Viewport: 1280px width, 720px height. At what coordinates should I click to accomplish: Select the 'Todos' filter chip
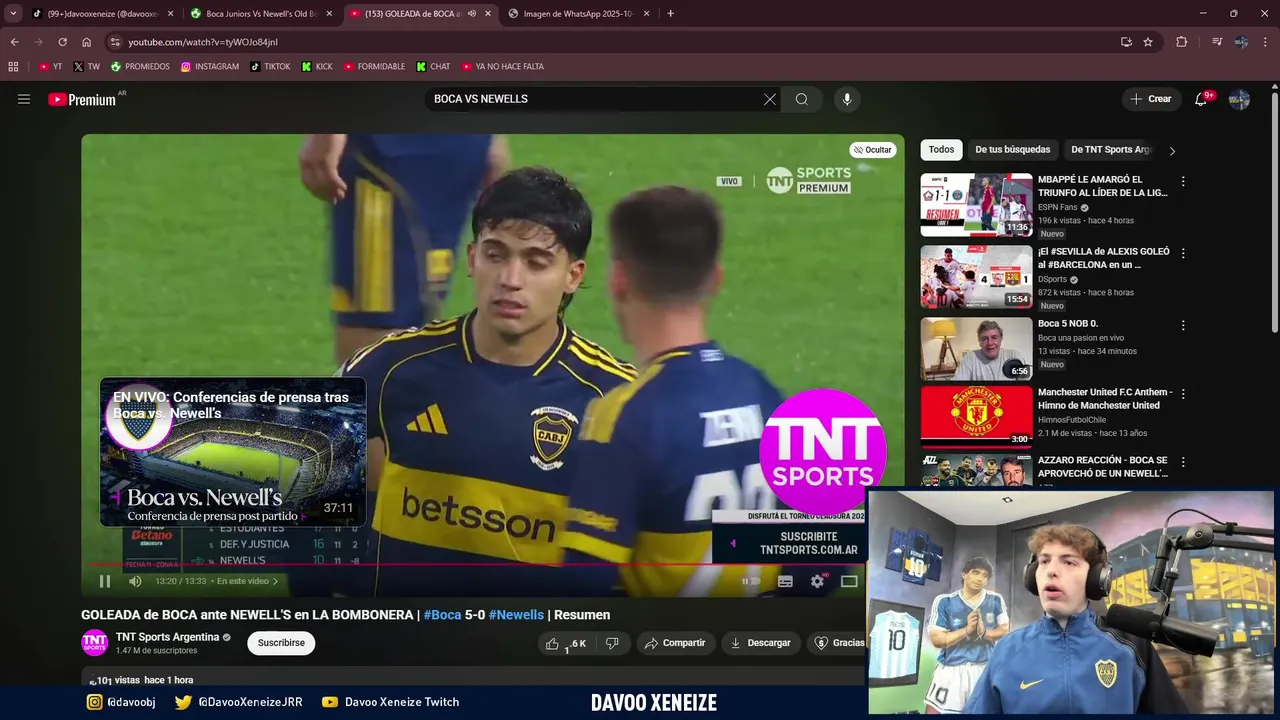click(941, 150)
